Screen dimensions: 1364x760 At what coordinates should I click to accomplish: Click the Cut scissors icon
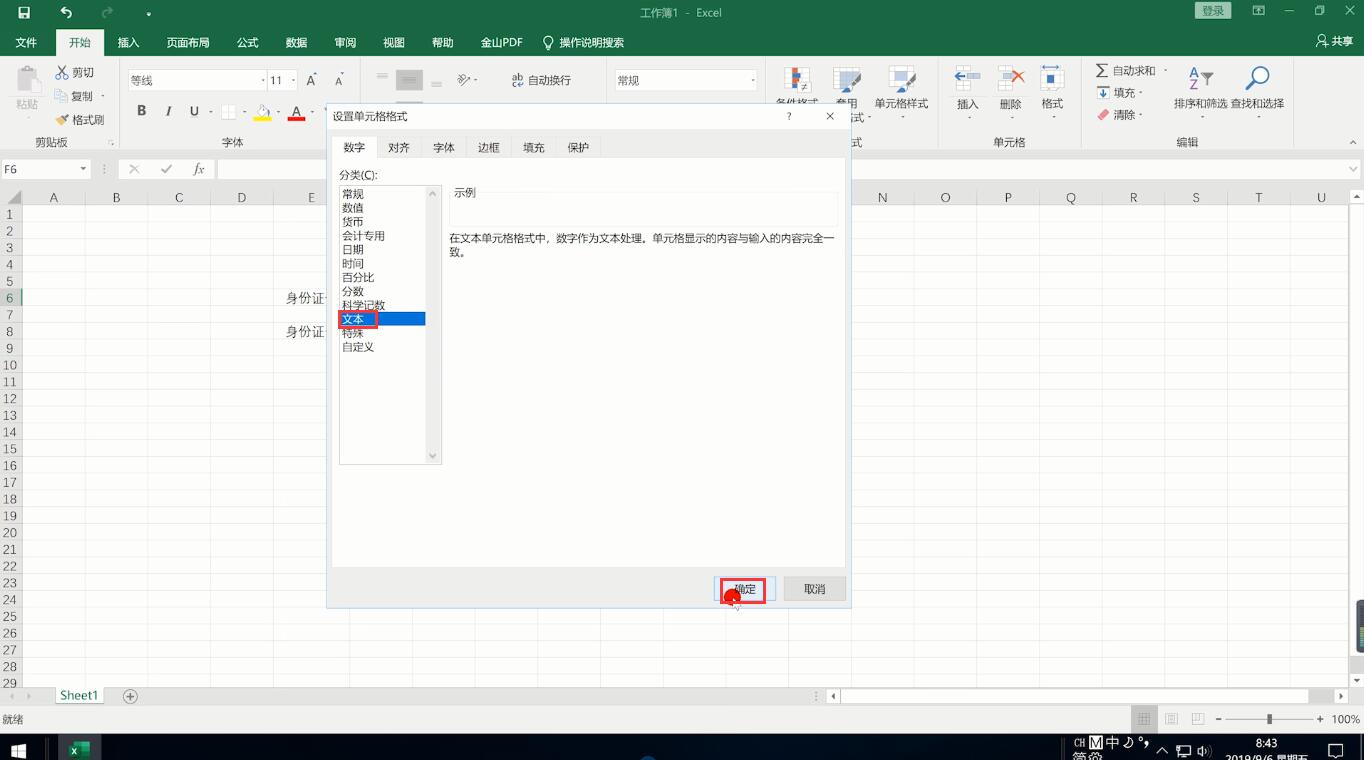click(62, 72)
